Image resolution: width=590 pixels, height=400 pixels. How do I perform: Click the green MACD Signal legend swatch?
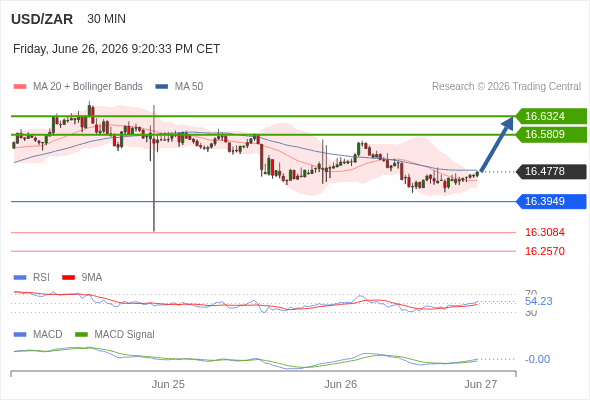point(81,335)
